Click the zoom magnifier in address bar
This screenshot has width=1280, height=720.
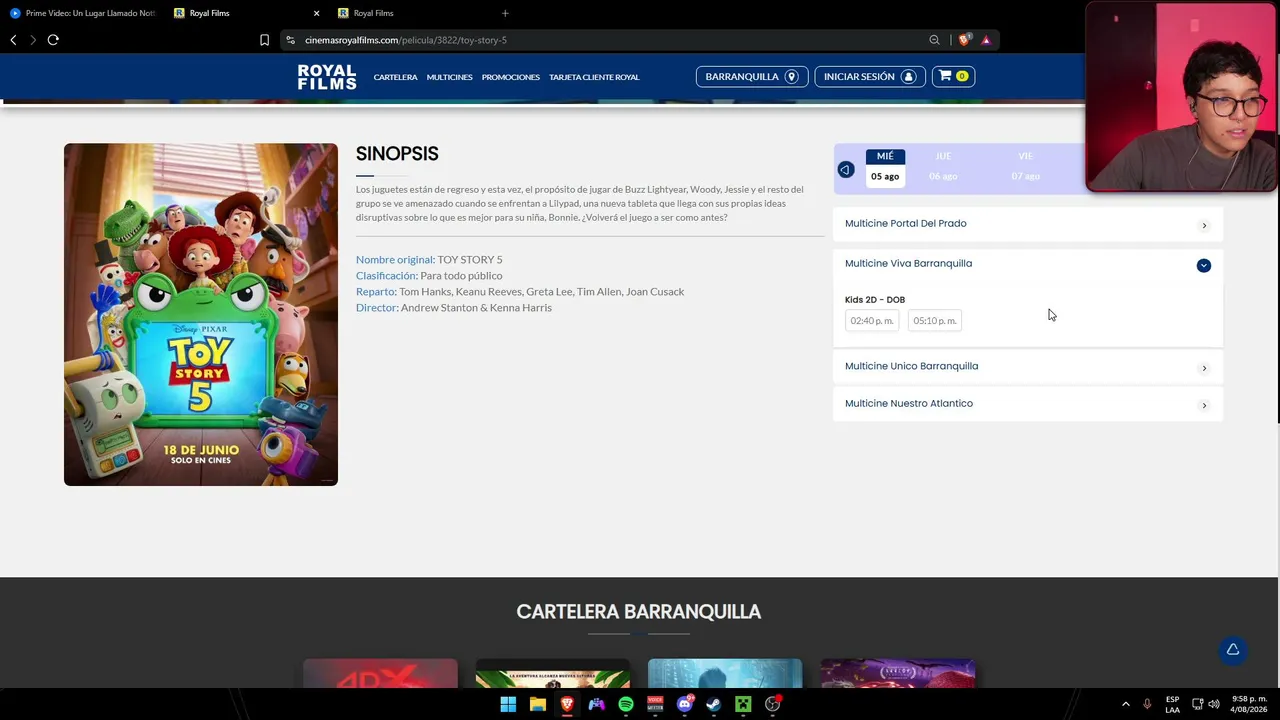[934, 40]
